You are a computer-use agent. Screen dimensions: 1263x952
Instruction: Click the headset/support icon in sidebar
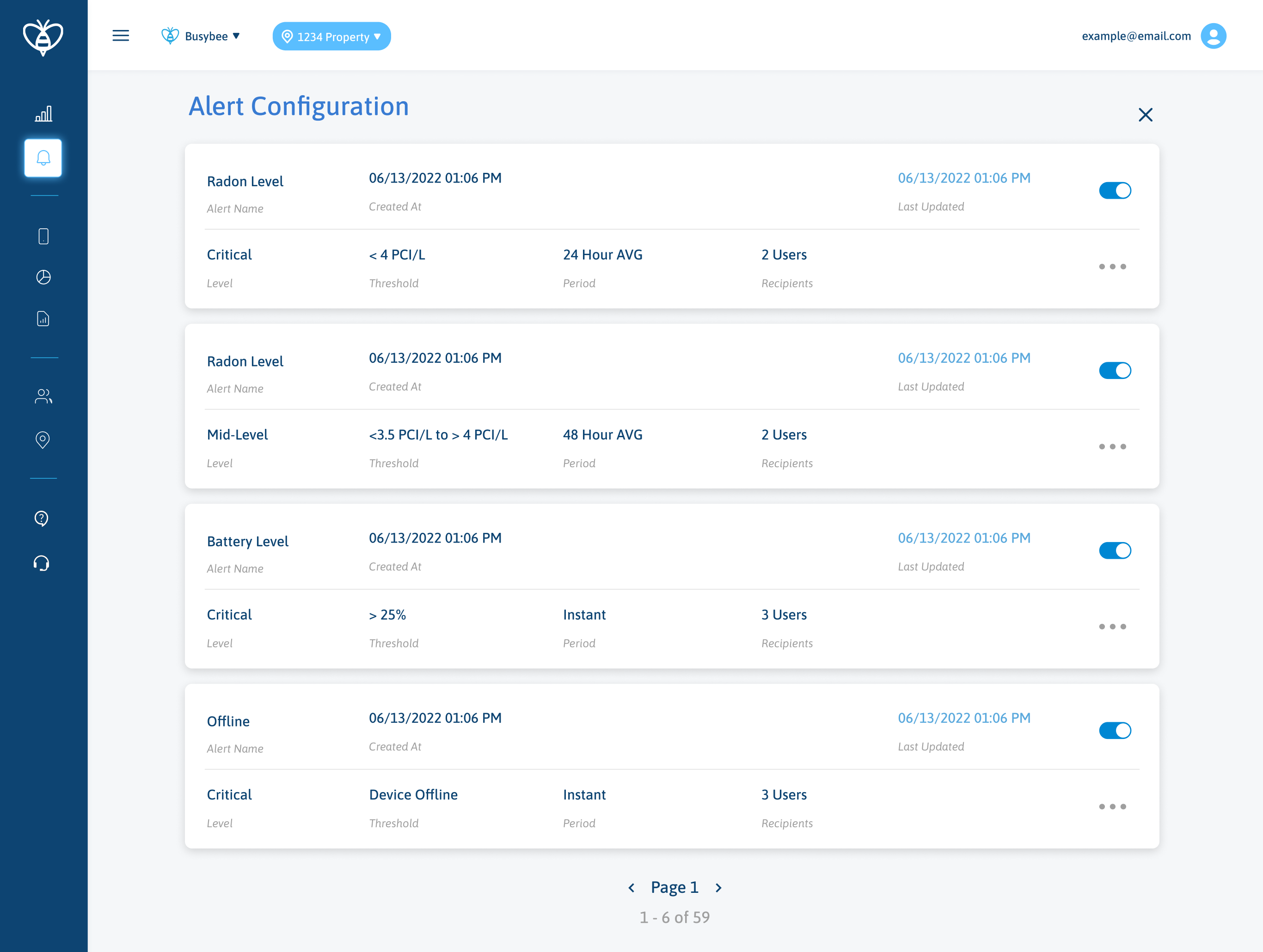coord(43,561)
